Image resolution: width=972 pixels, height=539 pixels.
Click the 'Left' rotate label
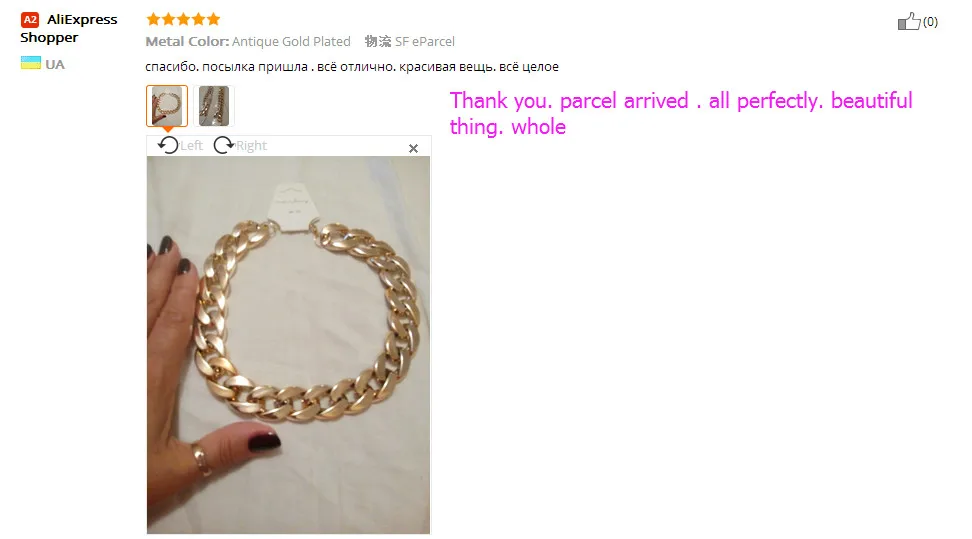point(191,145)
